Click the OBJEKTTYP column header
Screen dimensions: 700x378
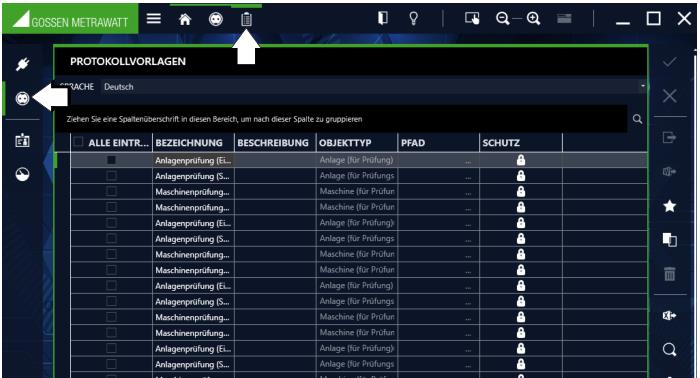pos(357,143)
